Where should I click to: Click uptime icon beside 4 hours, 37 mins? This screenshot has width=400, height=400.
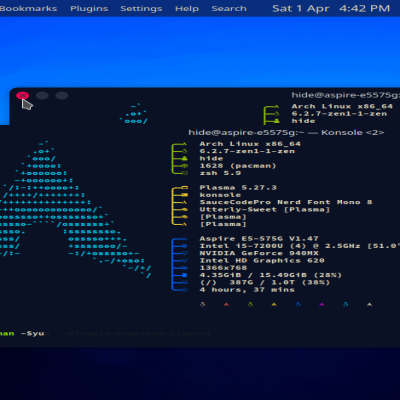pos(184,290)
